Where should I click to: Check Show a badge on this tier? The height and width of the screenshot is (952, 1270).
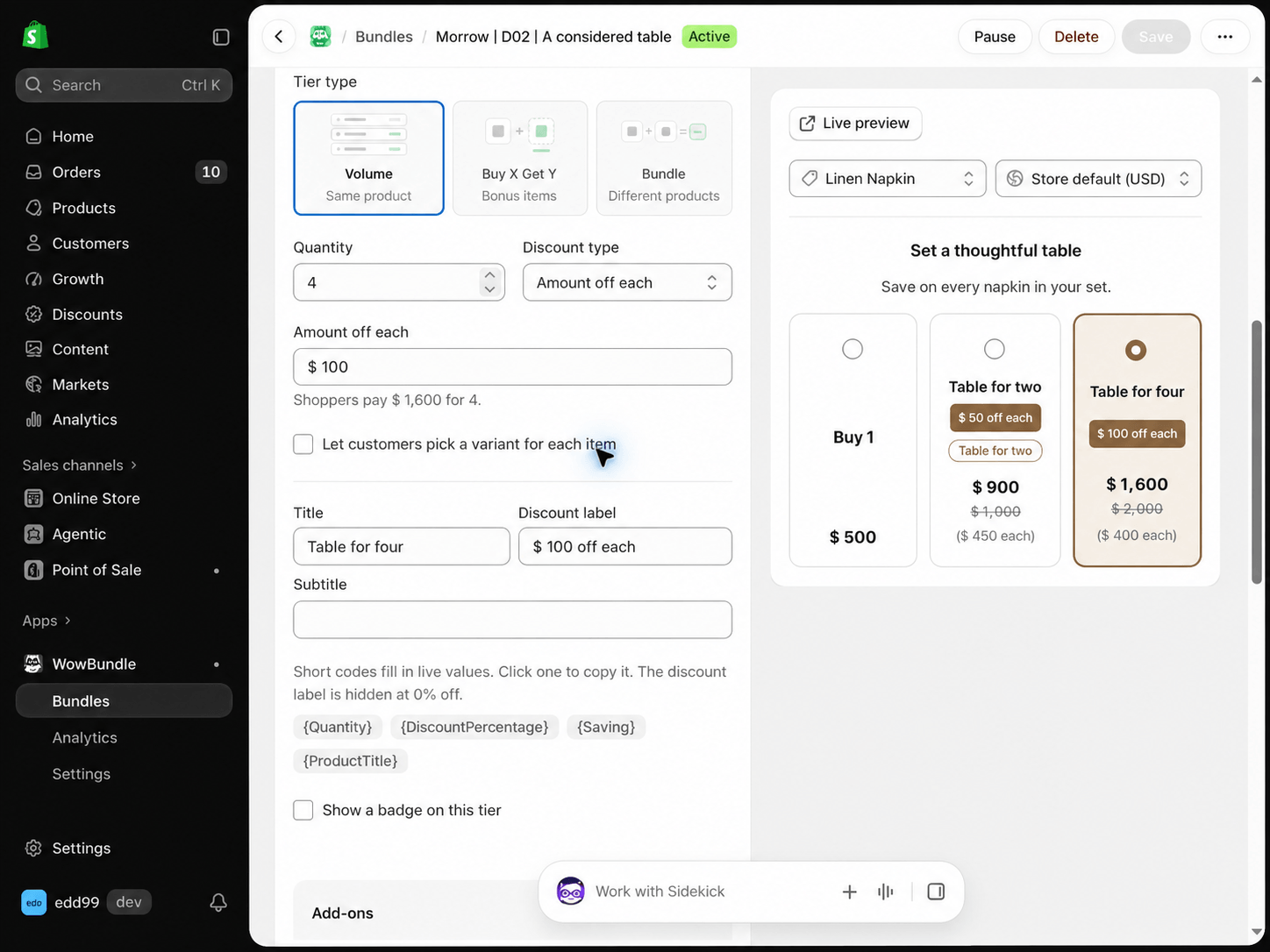[x=303, y=810]
